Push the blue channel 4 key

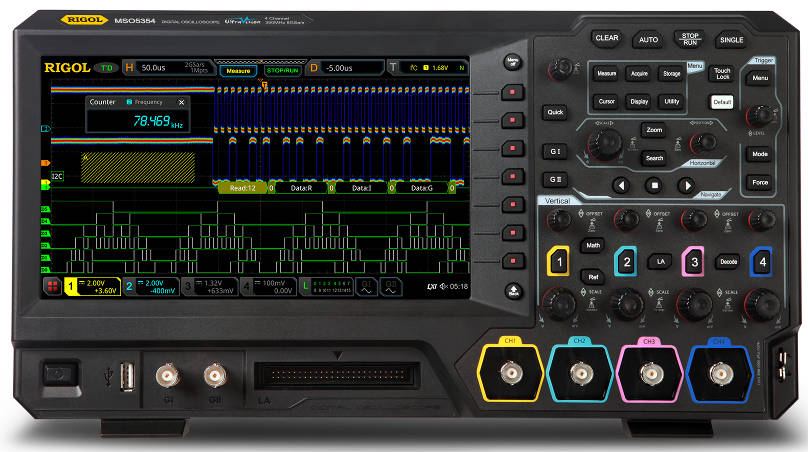(x=762, y=262)
